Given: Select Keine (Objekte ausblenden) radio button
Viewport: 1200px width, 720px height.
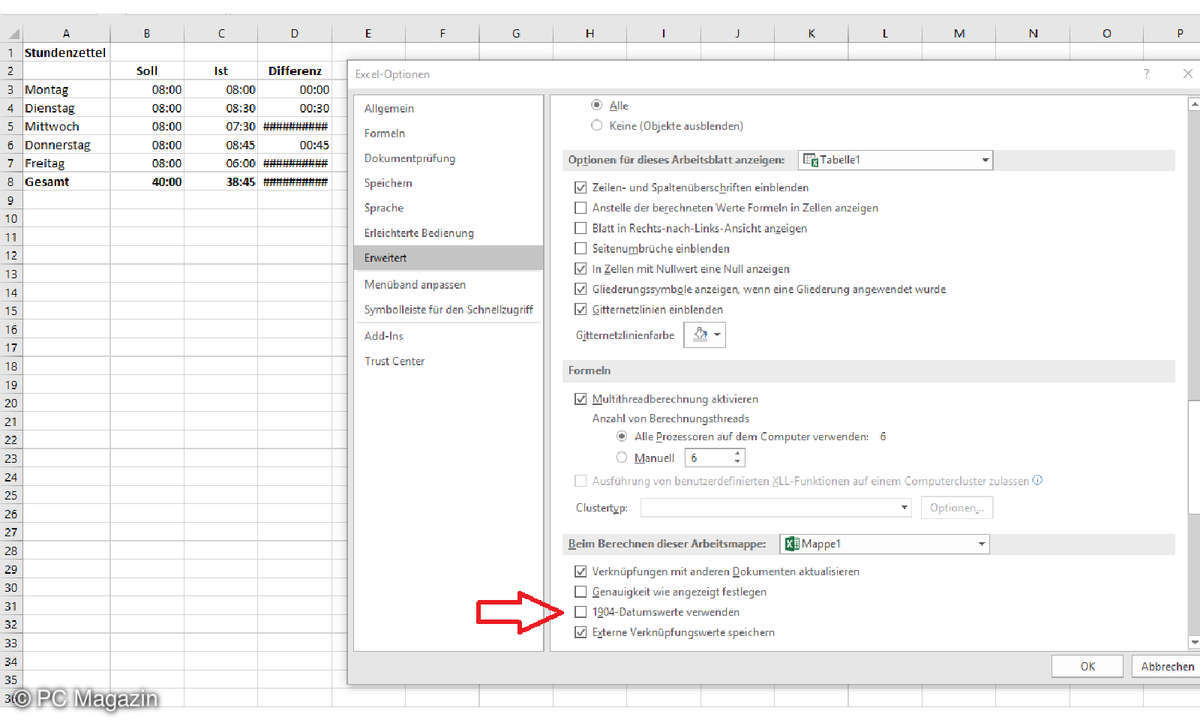Looking at the screenshot, I should tap(598, 126).
